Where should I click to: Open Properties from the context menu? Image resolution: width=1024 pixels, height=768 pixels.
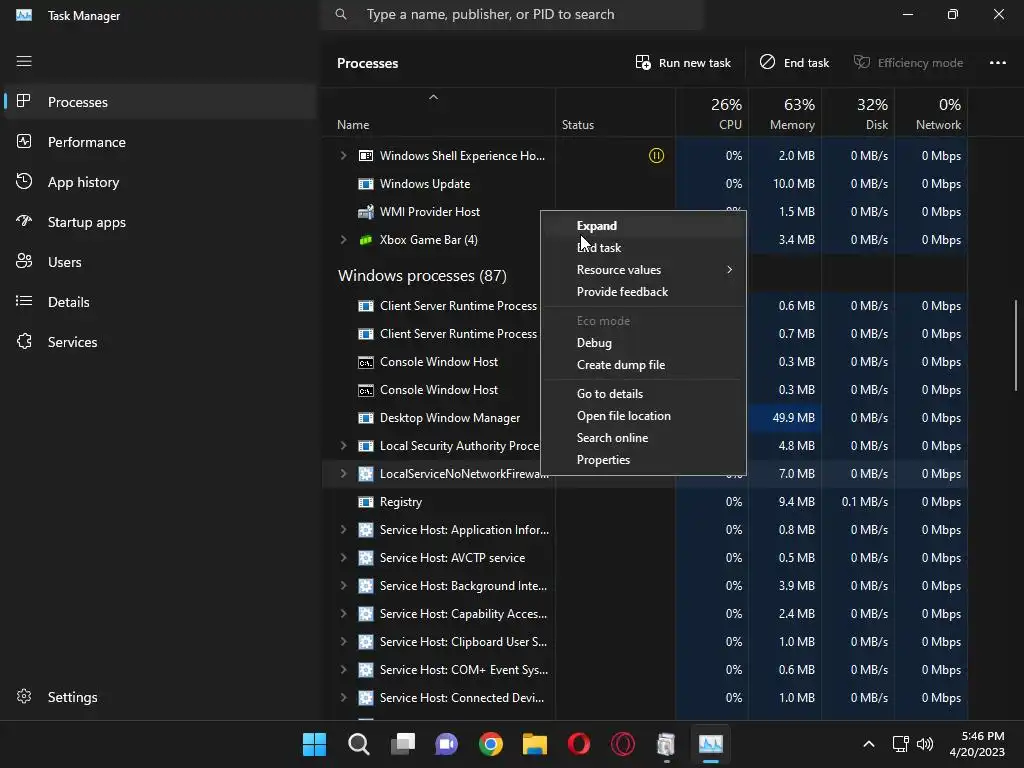[x=643, y=460]
